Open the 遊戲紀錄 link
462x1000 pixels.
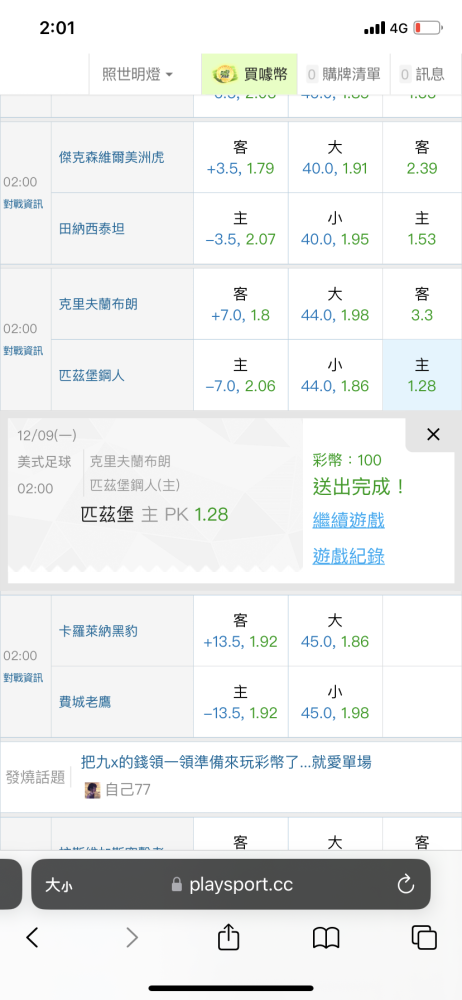348,557
